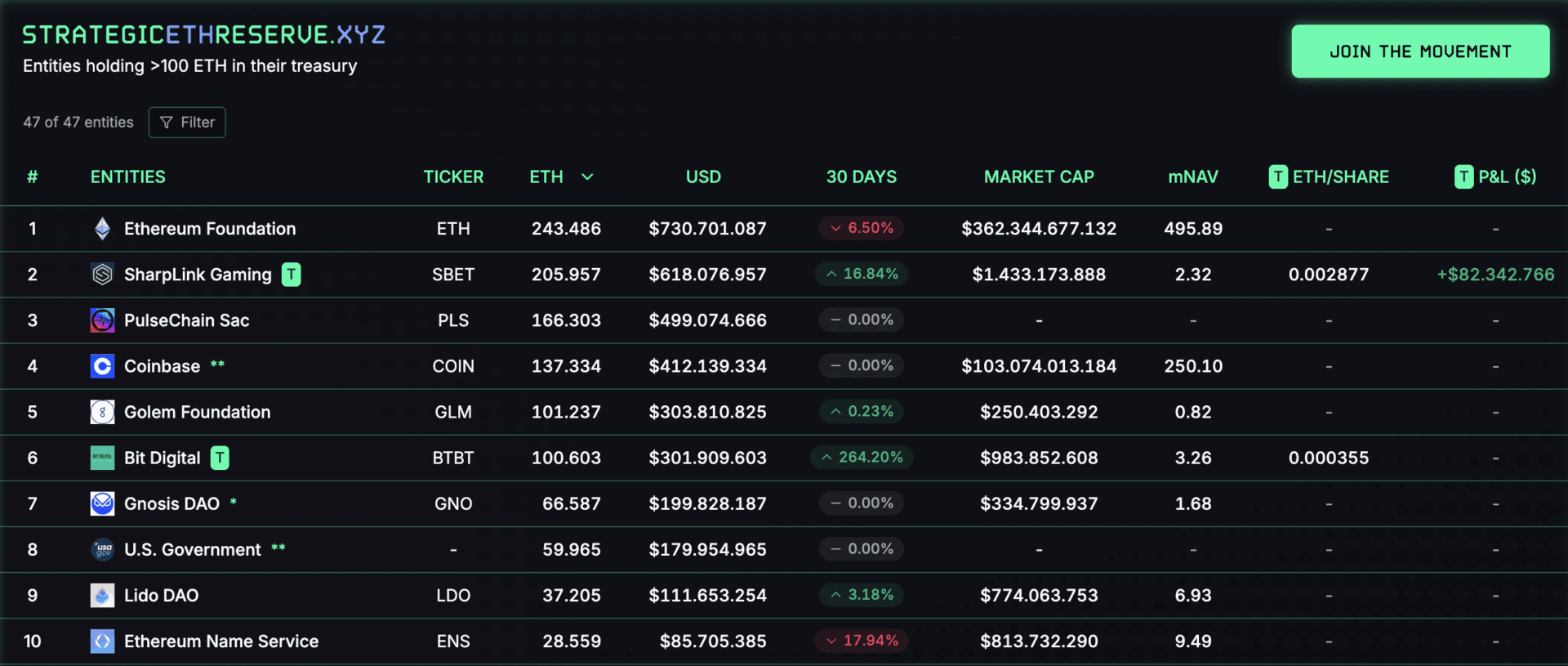Screen dimensions: 1568x666
Task: Click the up arrow in 3.18% badge
Action: (835, 594)
